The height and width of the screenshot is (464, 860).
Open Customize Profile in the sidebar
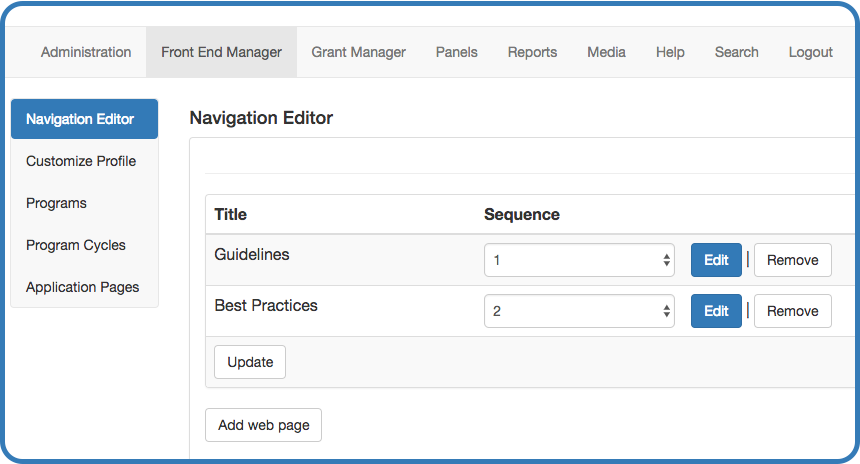pyautogui.click(x=84, y=161)
